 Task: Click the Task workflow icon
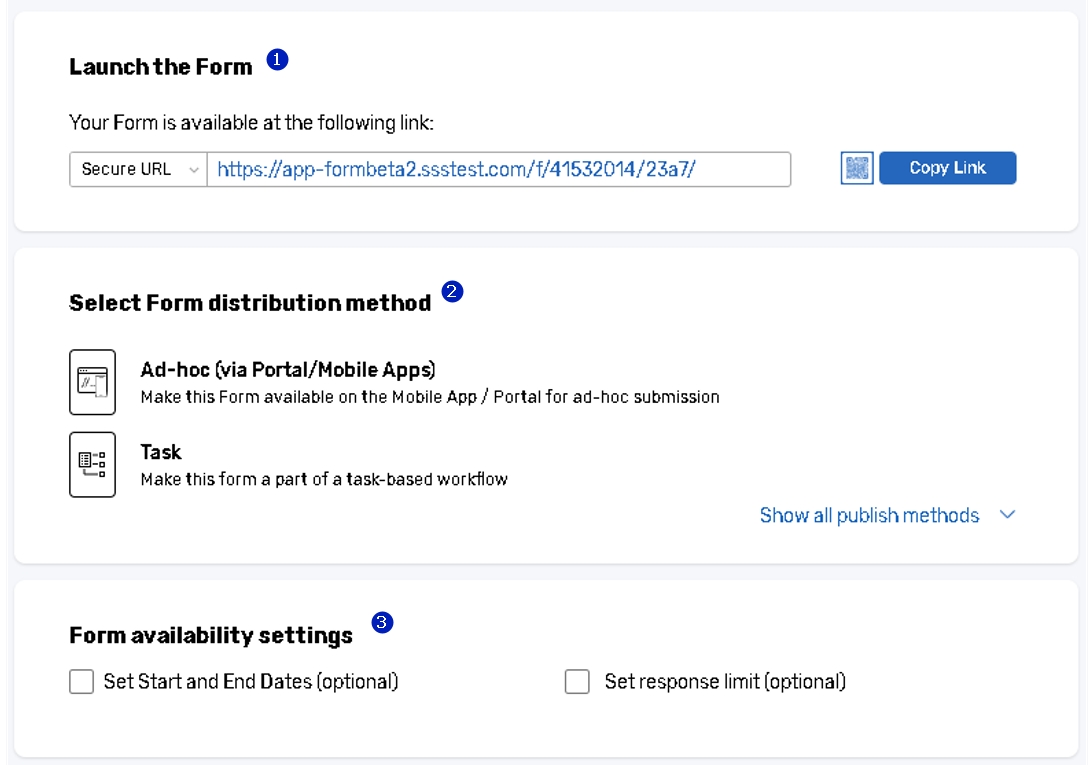coord(92,464)
